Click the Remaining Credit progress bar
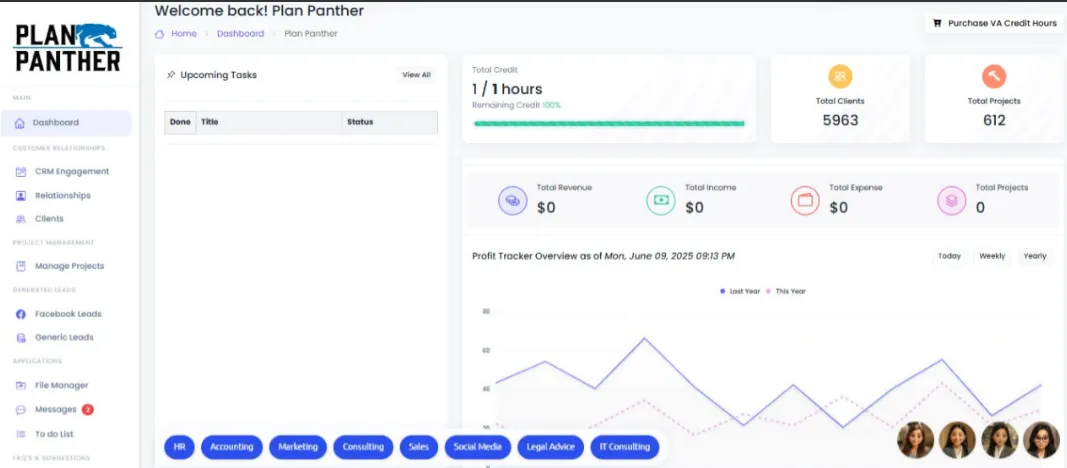The height and width of the screenshot is (468, 1067). (609, 124)
